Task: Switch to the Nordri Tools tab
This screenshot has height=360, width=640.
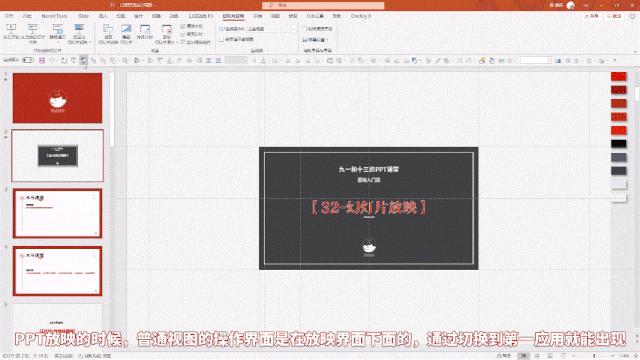Action: click(x=54, y=16)
